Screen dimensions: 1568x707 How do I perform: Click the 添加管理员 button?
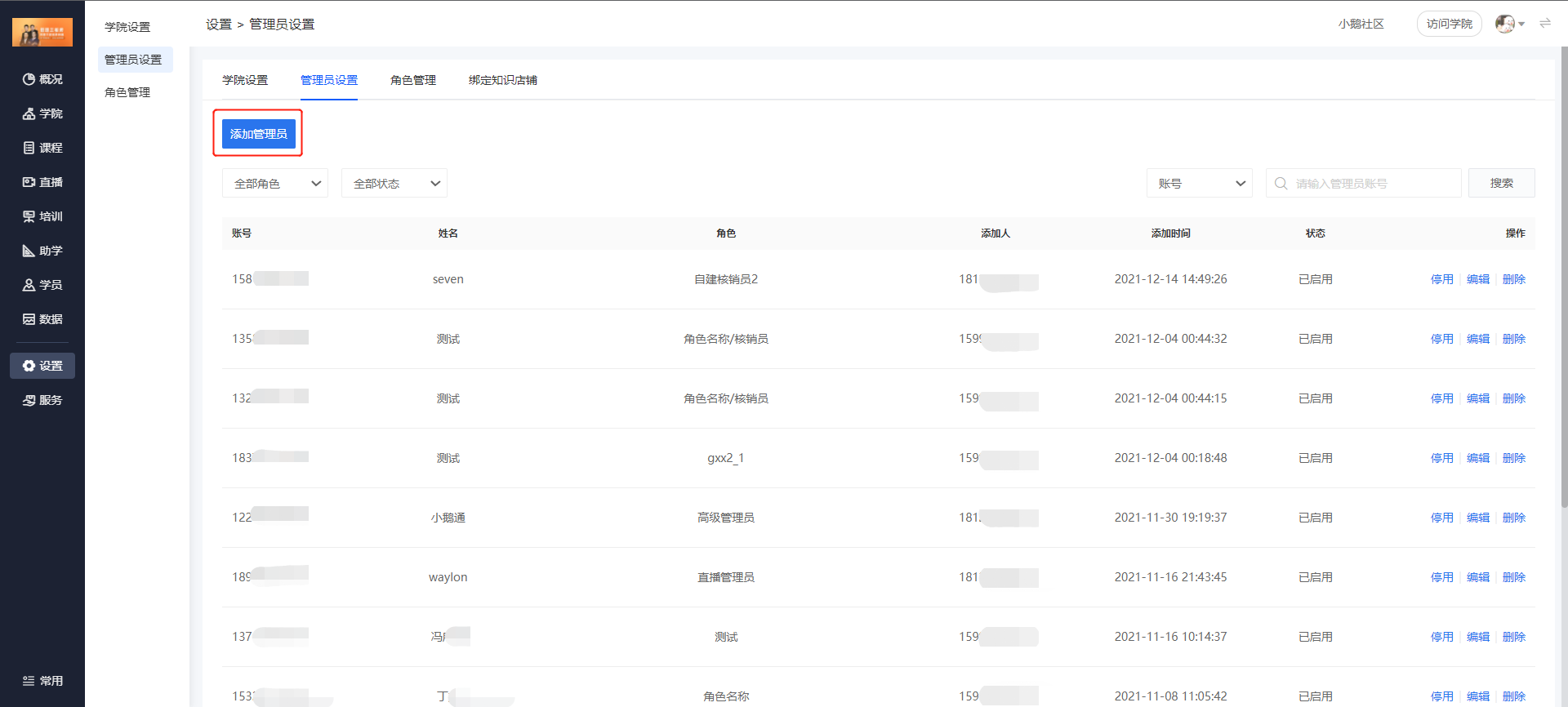[x=259, y=134]
